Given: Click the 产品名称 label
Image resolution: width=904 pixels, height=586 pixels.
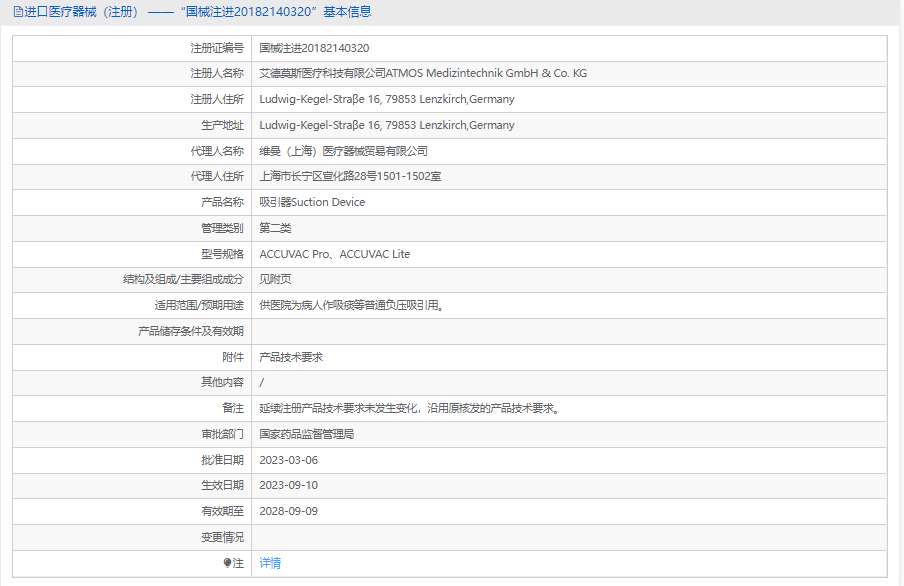Looking at the screenshot, I should [x=222, y=202].
